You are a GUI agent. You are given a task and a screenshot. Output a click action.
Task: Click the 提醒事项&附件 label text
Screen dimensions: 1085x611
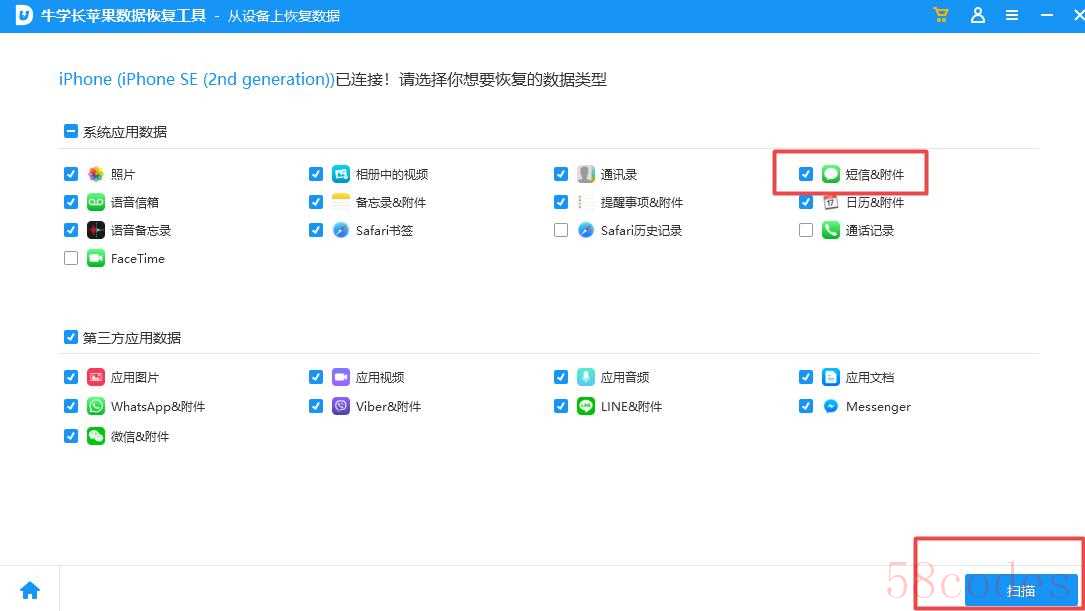641,202
